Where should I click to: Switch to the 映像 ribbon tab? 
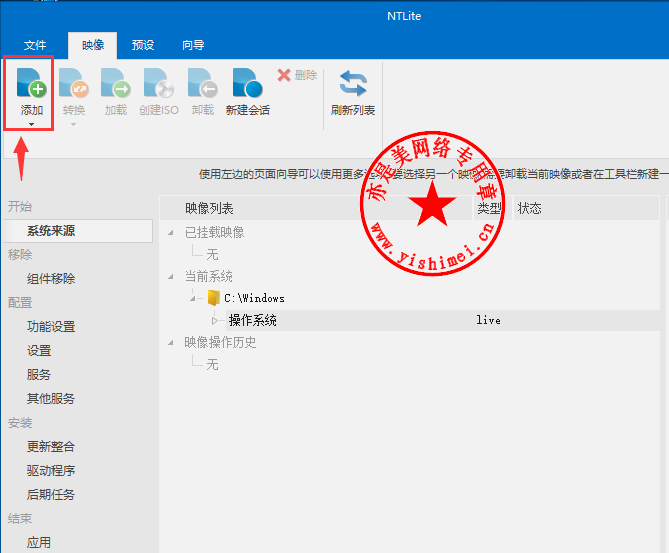point(93,45)
